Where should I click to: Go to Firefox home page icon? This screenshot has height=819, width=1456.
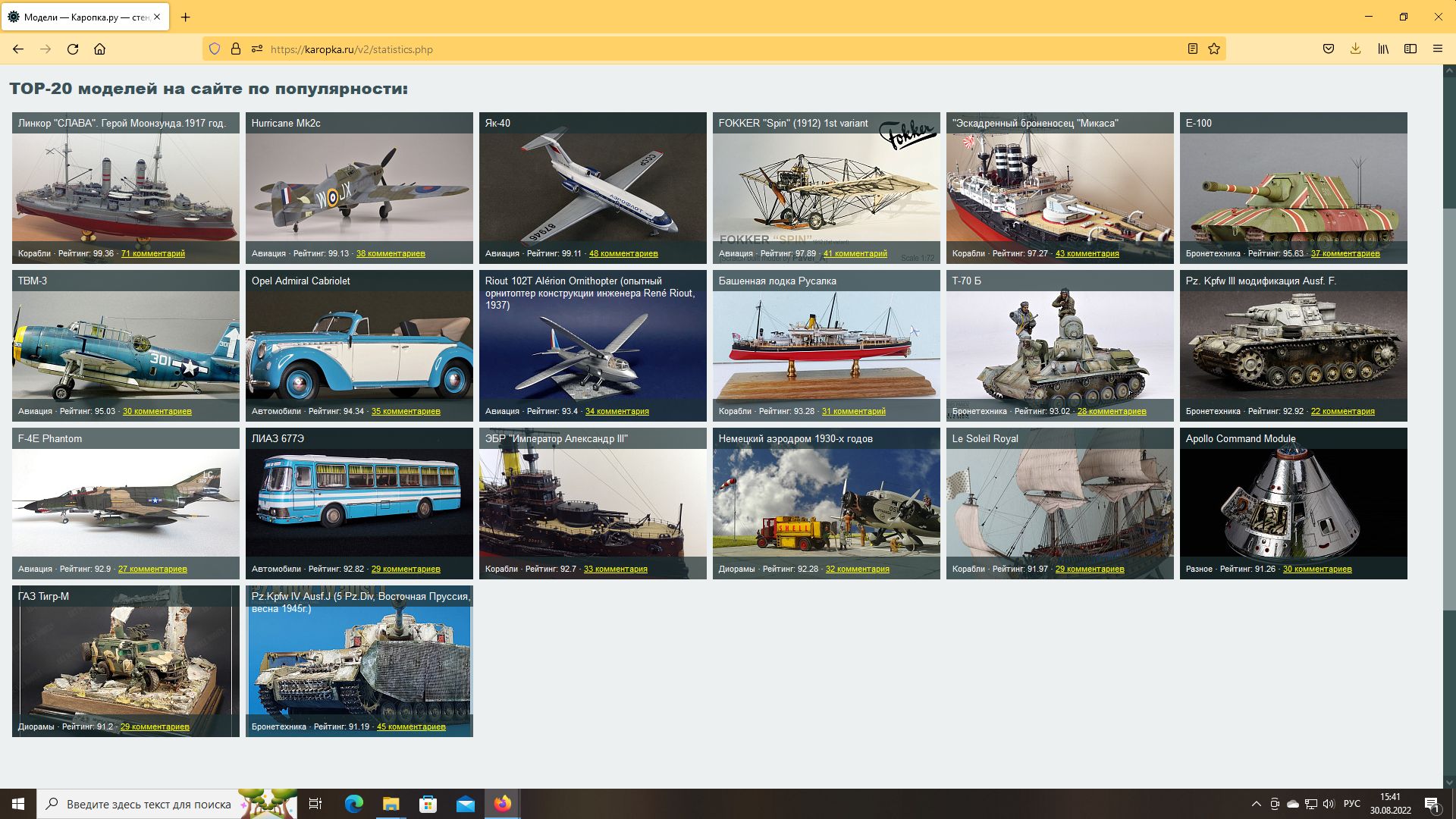coord(99,49)
